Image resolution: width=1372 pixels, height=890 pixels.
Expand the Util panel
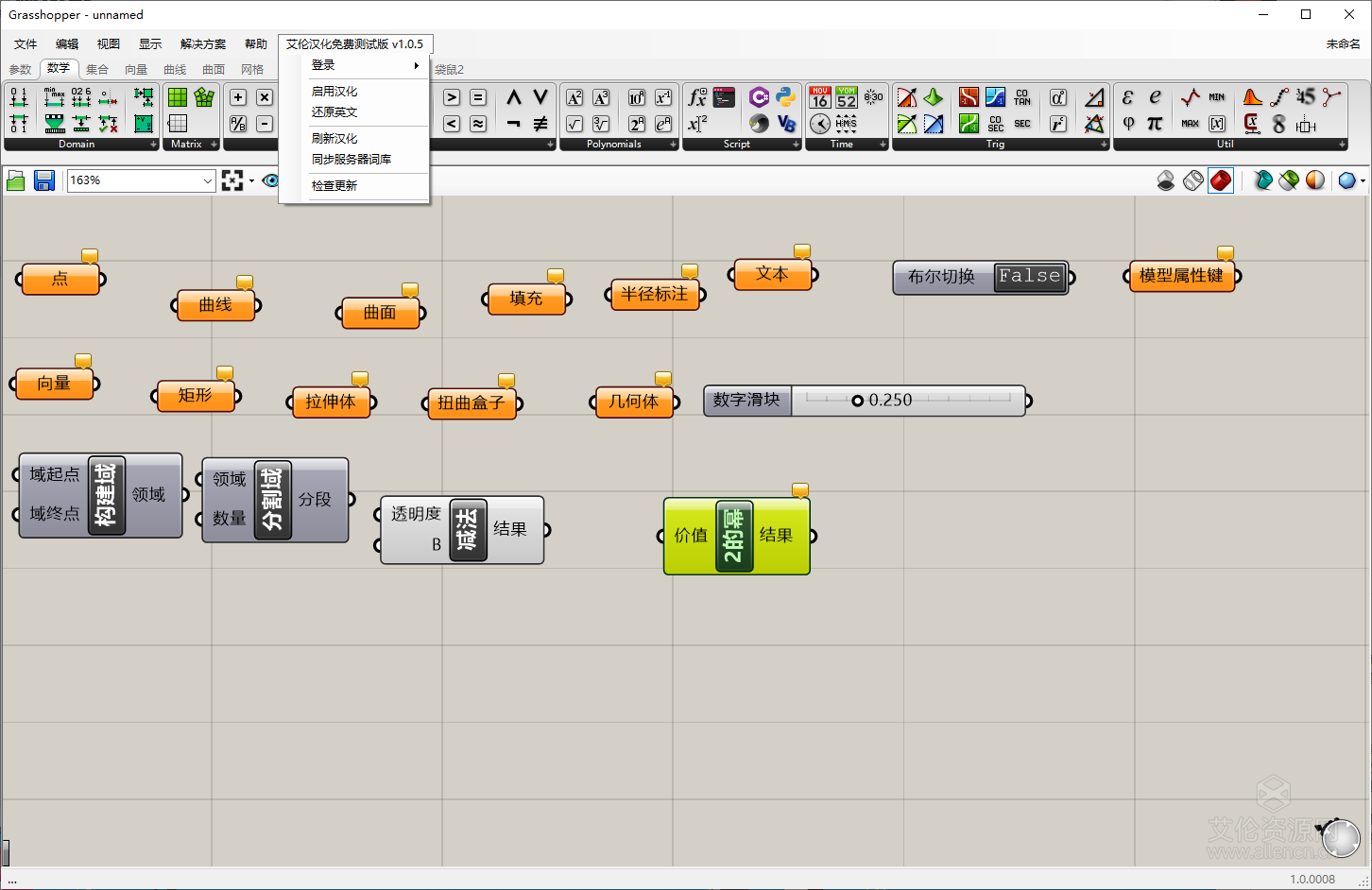pyautogui.click(x=1342, y=145)
